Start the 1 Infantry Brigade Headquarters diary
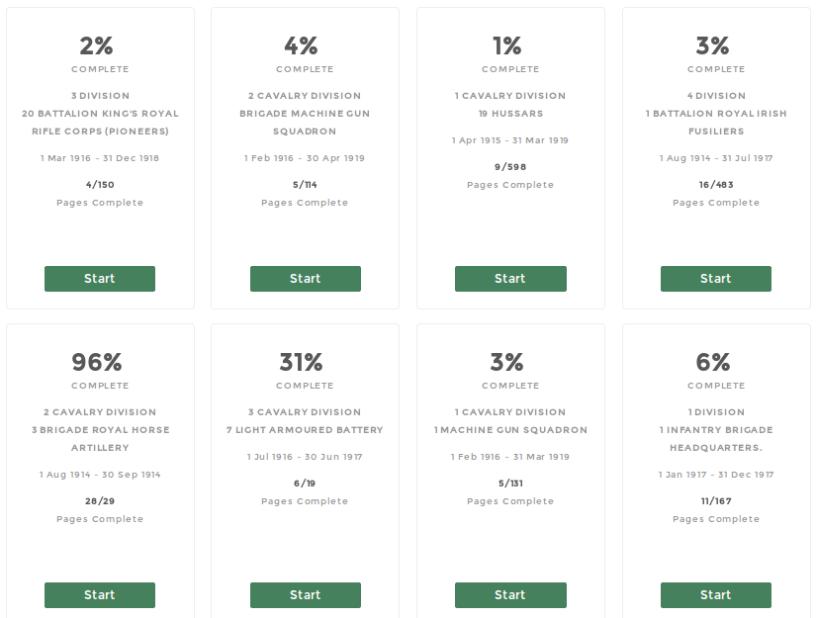This screenshot has height=618, width=816. [x=716, y=595]
